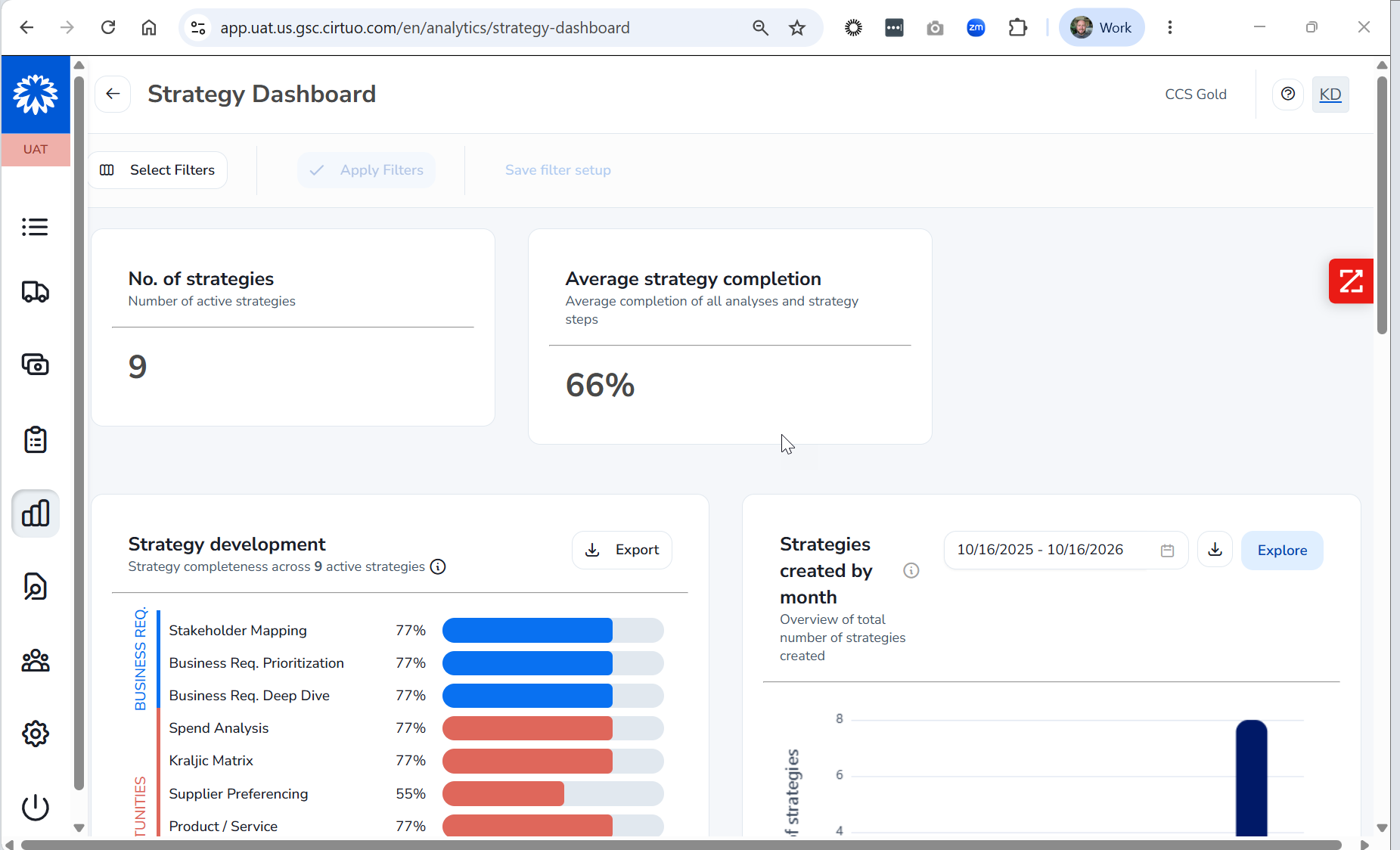This screenshot has height=850, width=1400.
Task: Click the date range input 10/16/2025 - 10/16/2026
Action: 1066,550
